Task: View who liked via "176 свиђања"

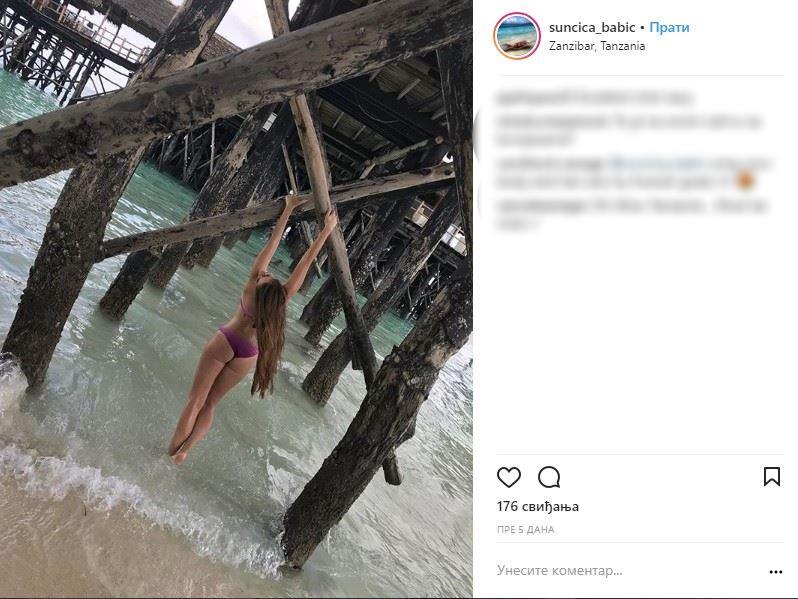Action: pos(538,507)
